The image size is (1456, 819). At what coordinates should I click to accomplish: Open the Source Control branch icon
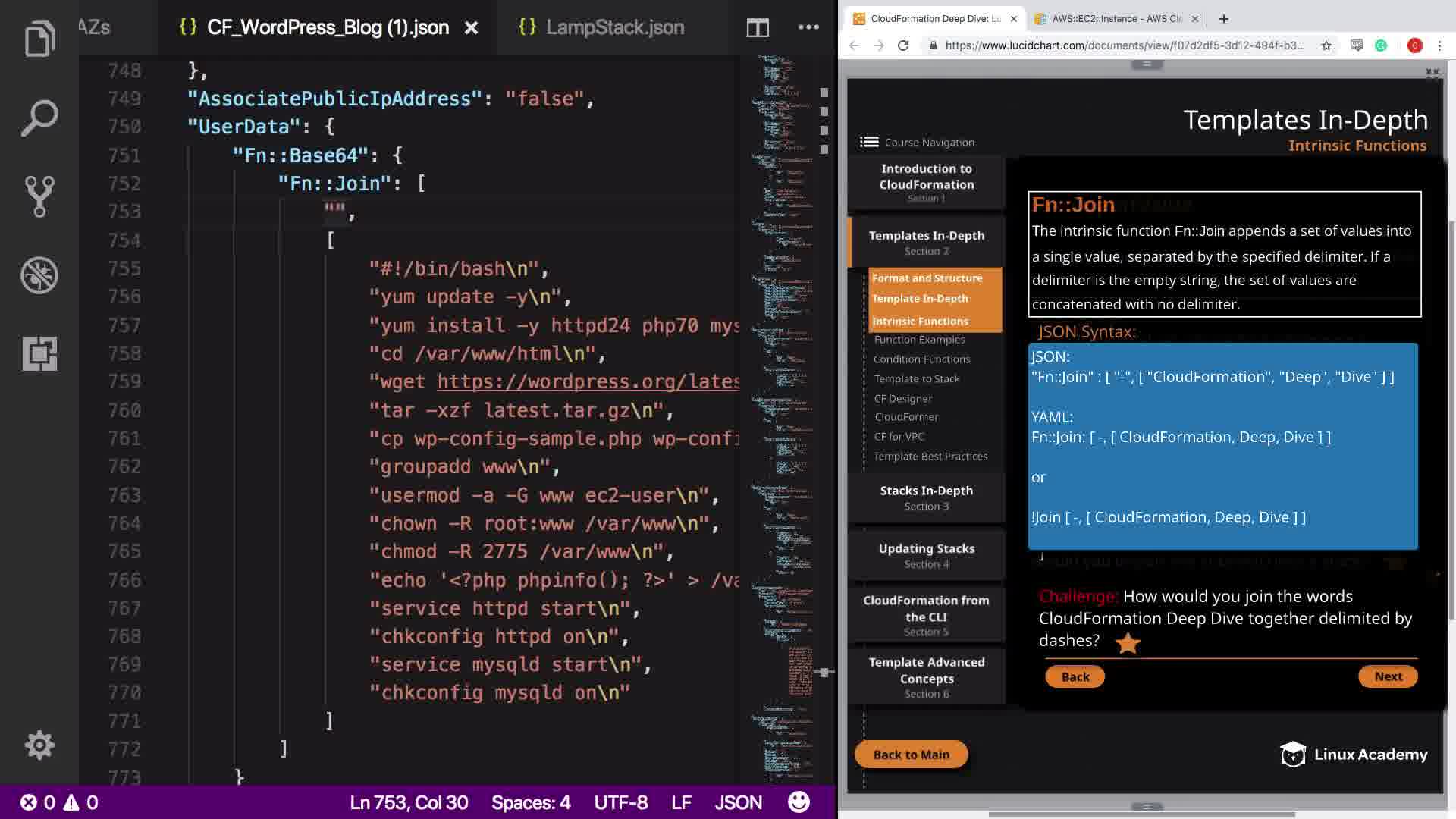tap(39, 196)
